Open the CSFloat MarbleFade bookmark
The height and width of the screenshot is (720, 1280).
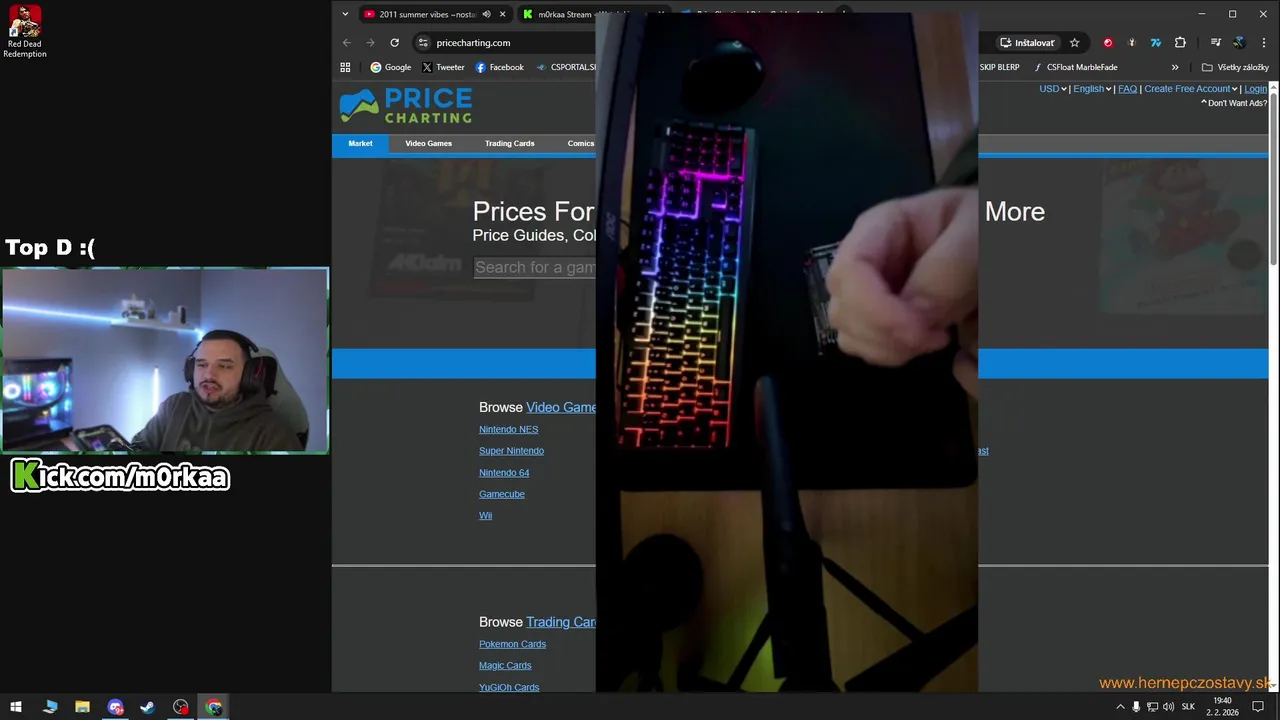(1074, 67)
